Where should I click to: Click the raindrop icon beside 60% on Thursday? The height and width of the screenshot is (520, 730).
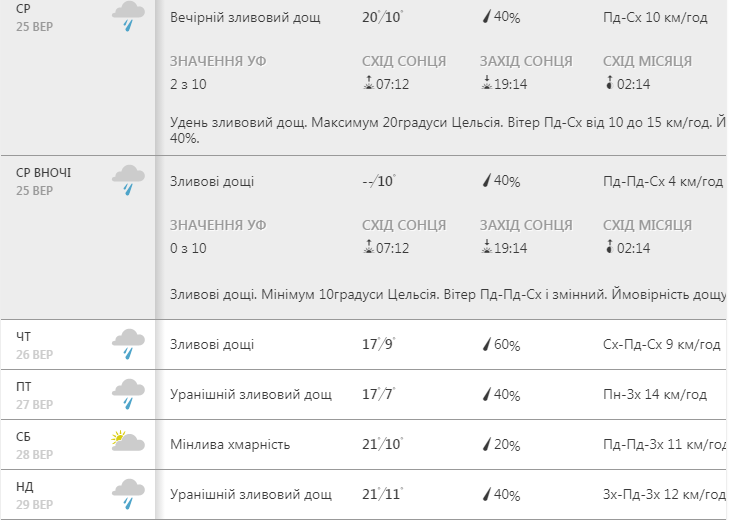click(487, 344)
